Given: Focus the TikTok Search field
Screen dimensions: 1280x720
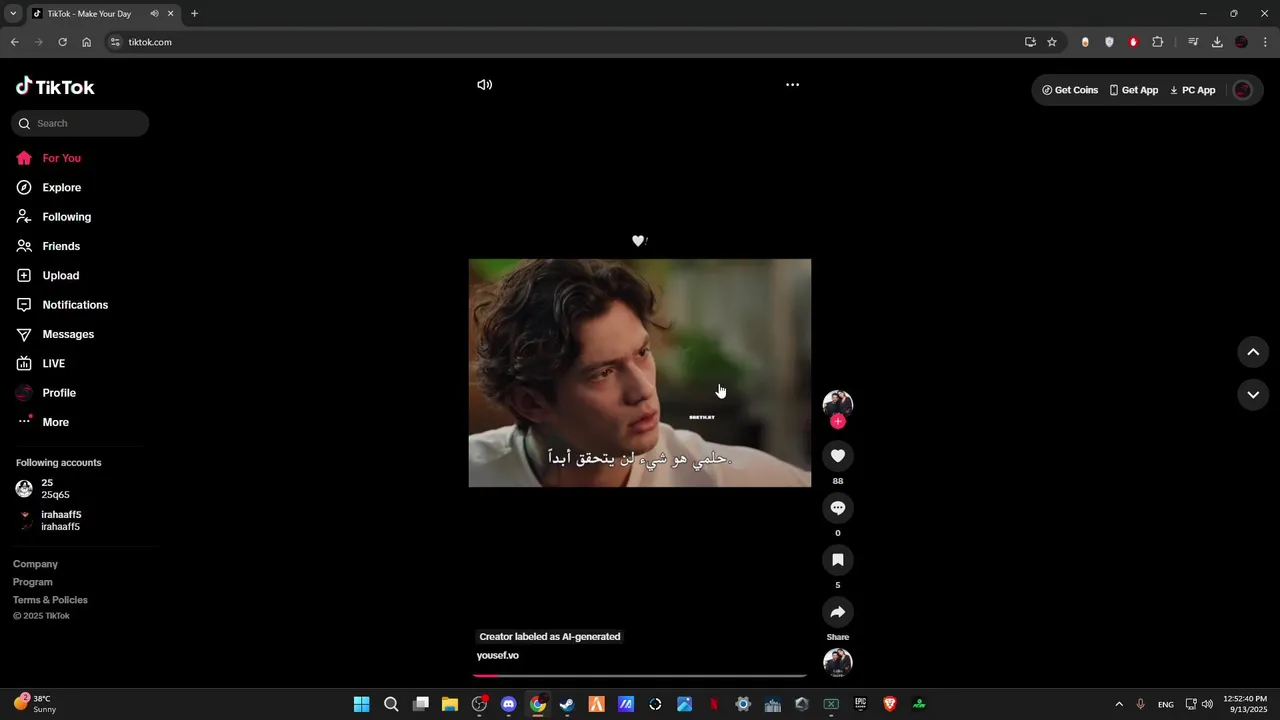Looking at the screenshot, I should pos(80,124).
